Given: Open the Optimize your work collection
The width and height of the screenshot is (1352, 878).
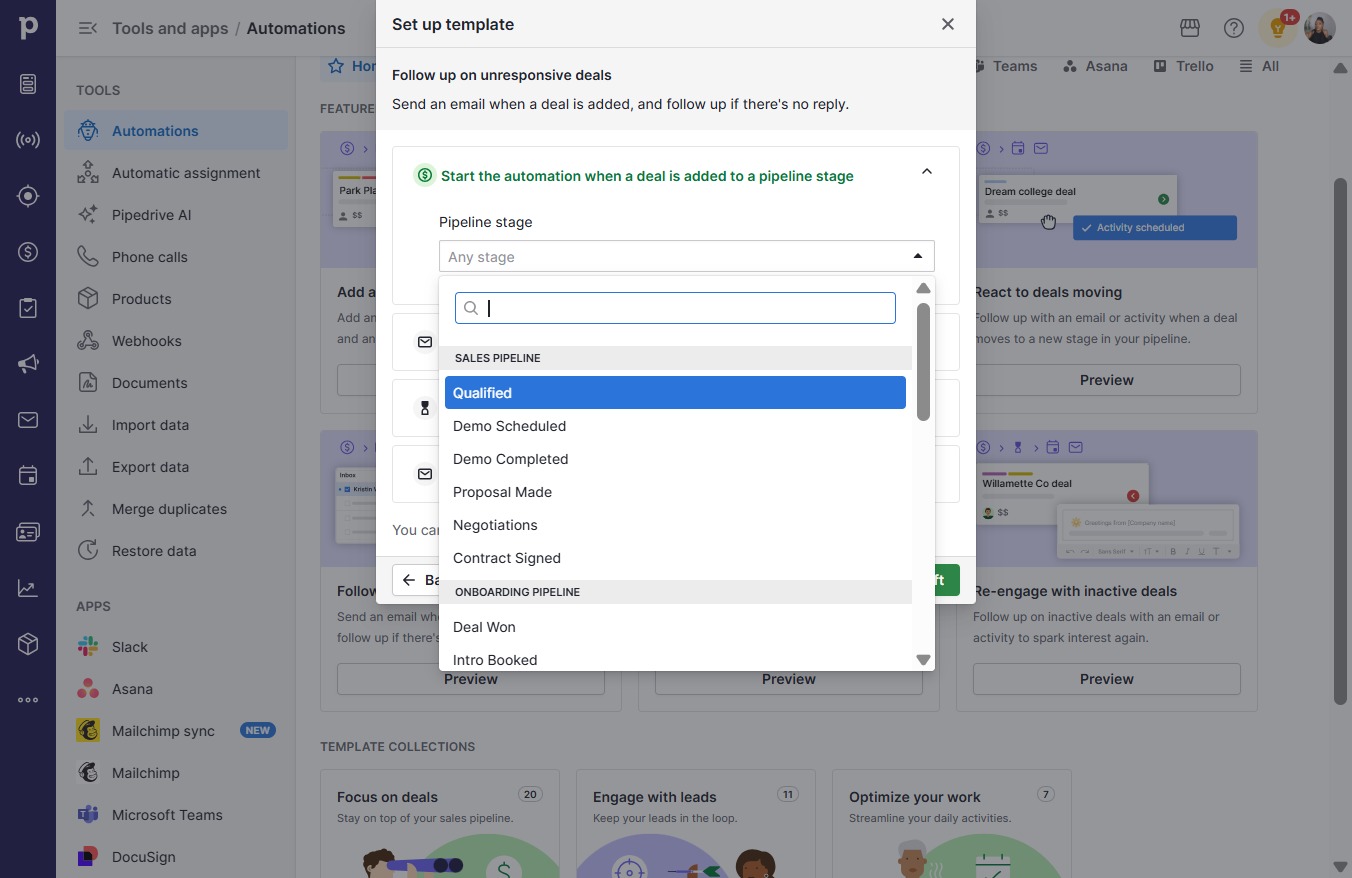Looking at the screenshot, I should click(x=952, y=824).
